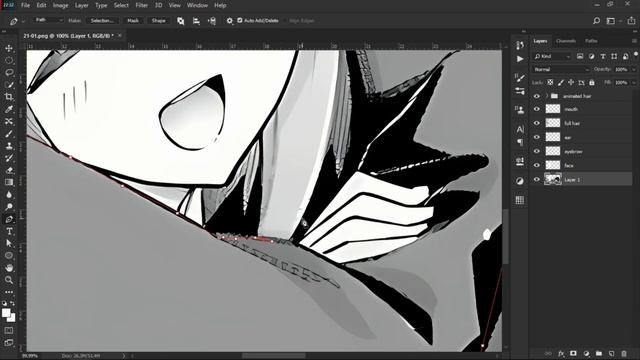Select the Lasso tool
Viewport: 640px width, 360px height.
click(9, 73)
